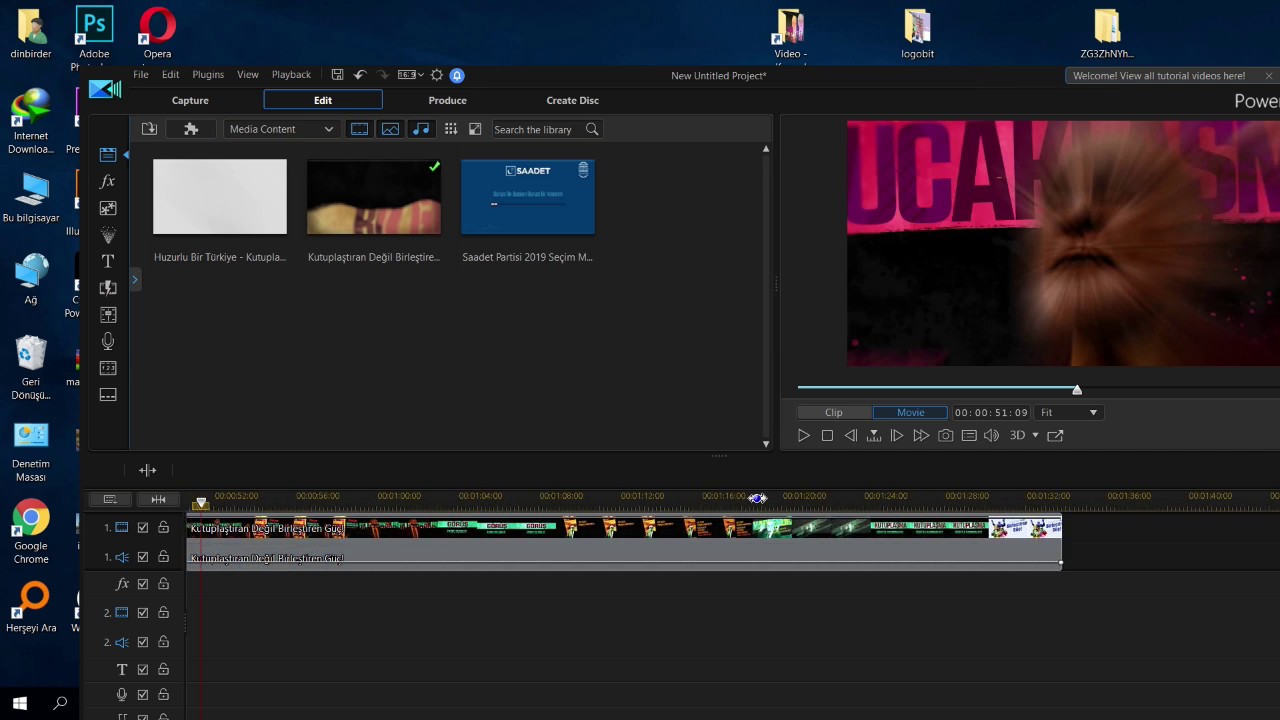The width and height of the screenshot is (1280, 720).
Task: Lock video track 1 with padlock
Action: (163, 528)
